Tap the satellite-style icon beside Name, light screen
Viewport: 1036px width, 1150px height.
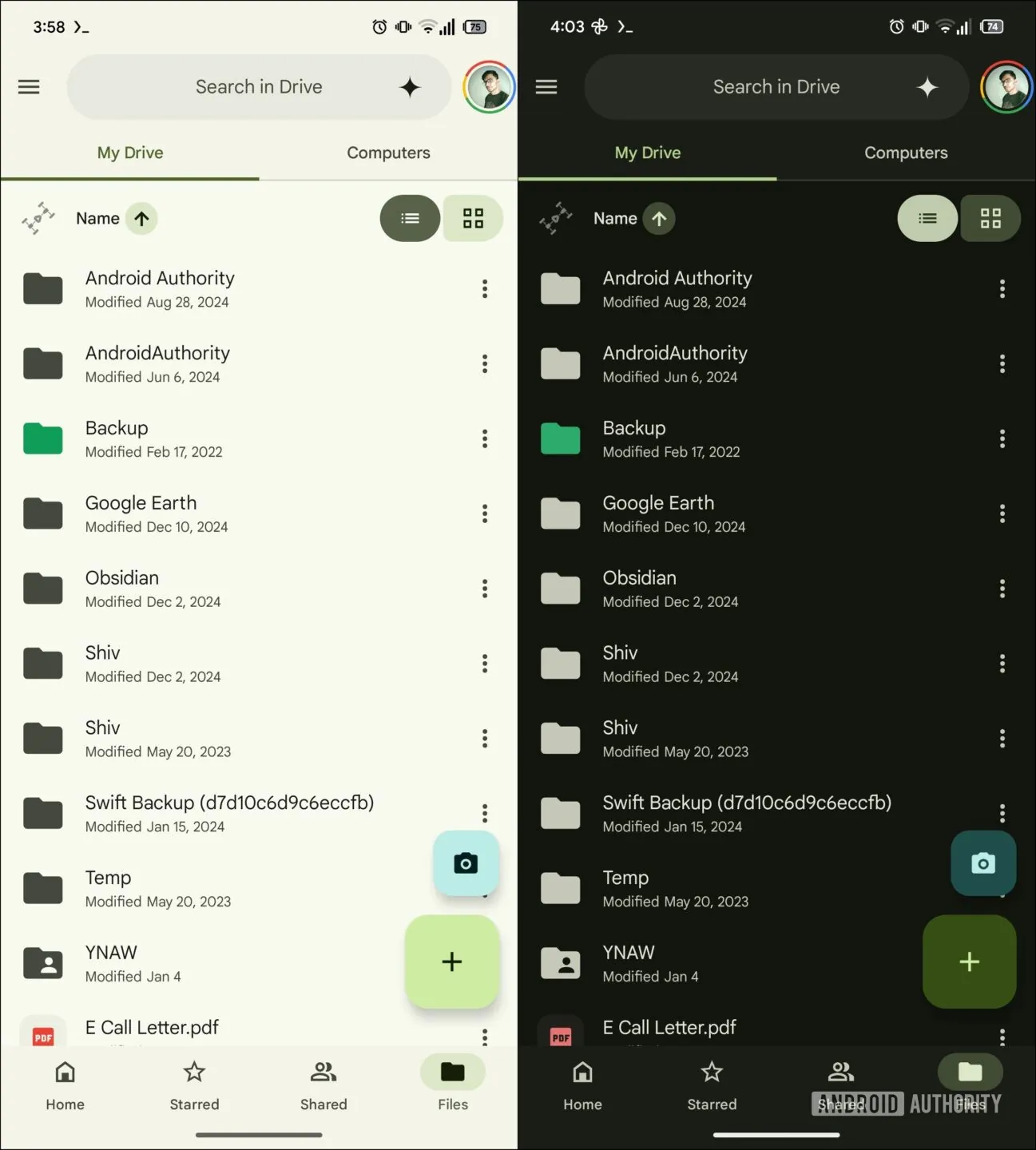[38, 218]
